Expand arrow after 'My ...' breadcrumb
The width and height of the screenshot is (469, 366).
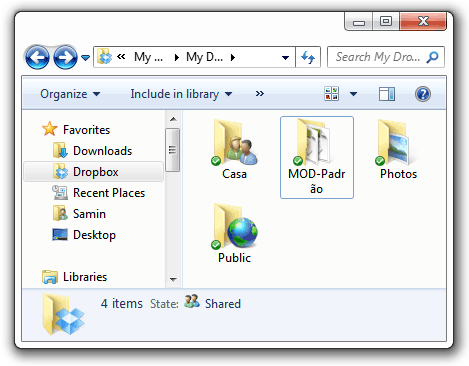point(177,58)
